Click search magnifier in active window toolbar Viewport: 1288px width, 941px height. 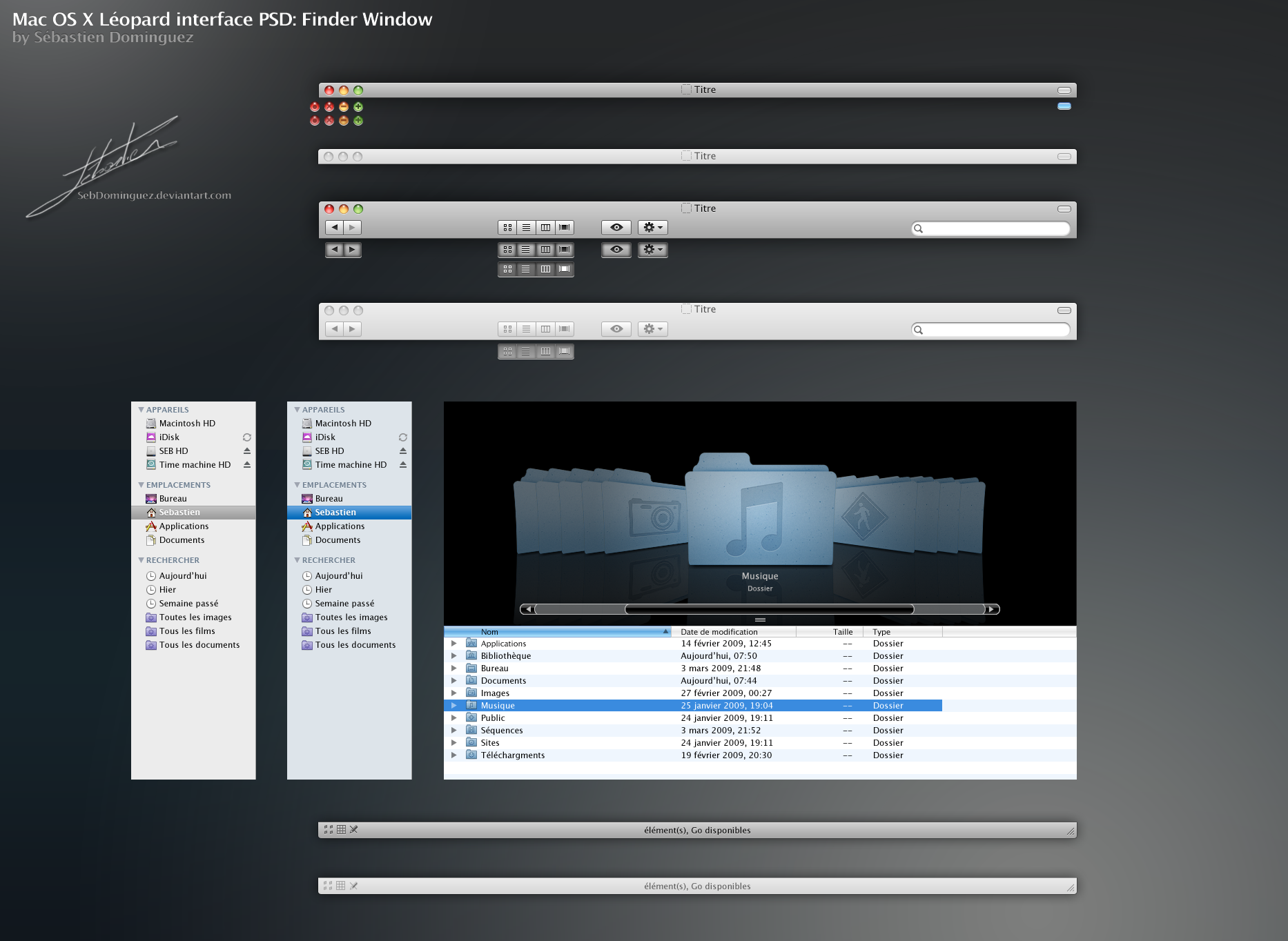point(919,229)
